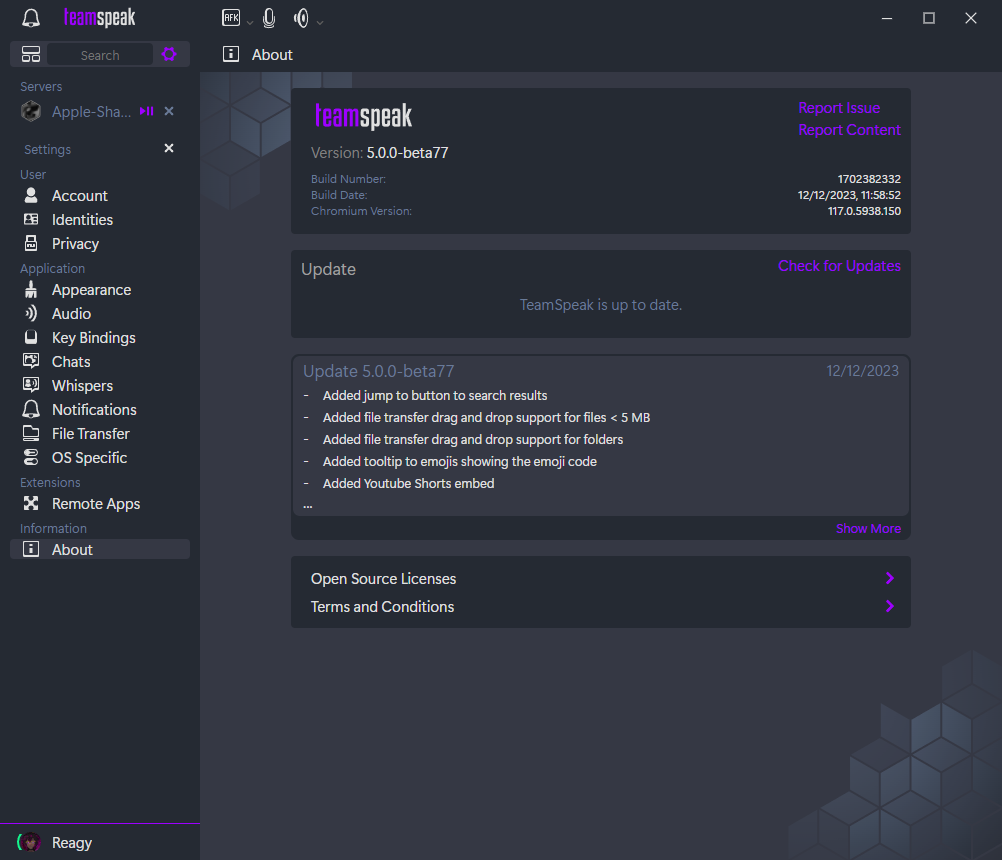Click Show More under the changelog
Screen dimensions: 1002x860
pyautogui.click(x=868, y=529)
